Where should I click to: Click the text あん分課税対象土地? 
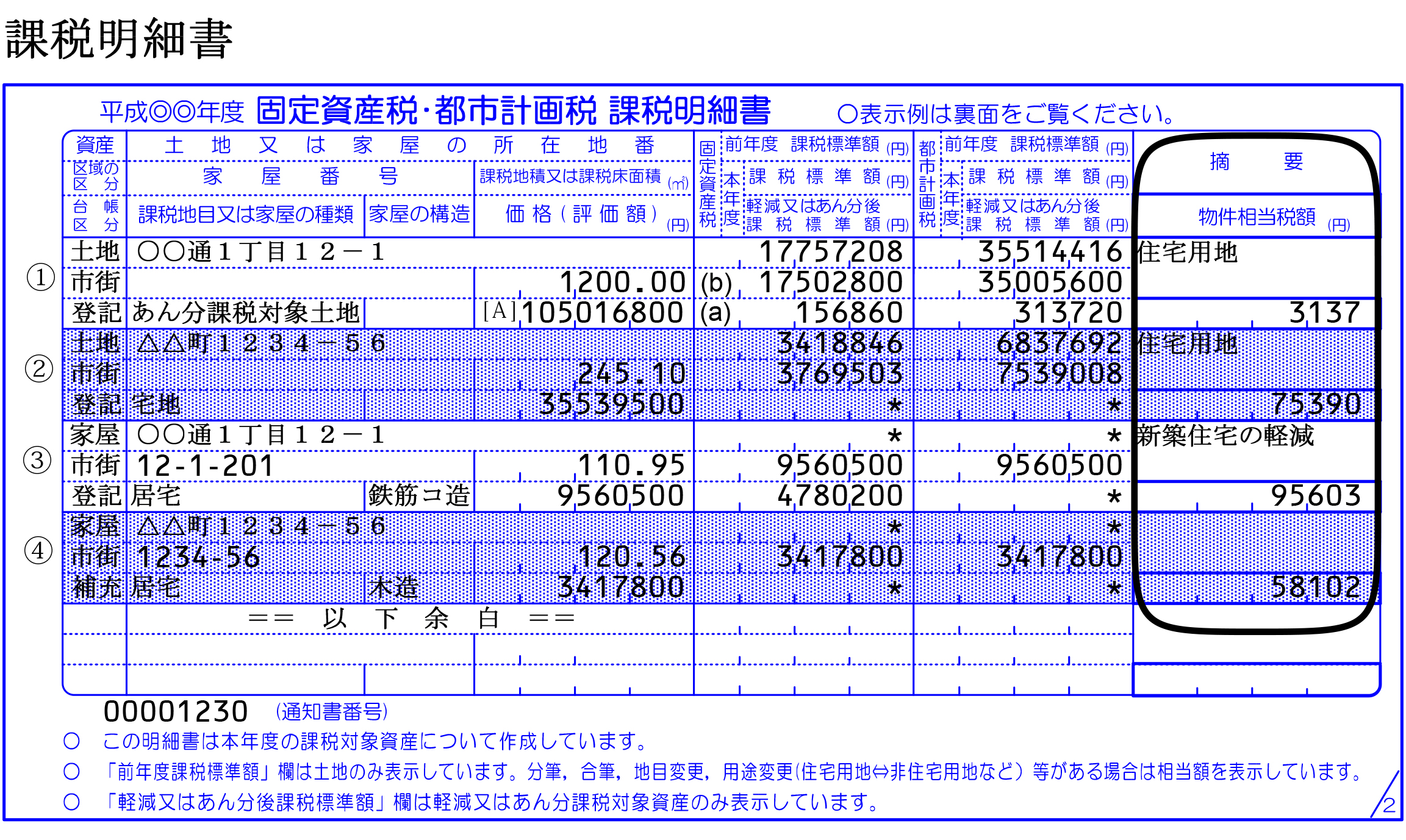(246, 312)
